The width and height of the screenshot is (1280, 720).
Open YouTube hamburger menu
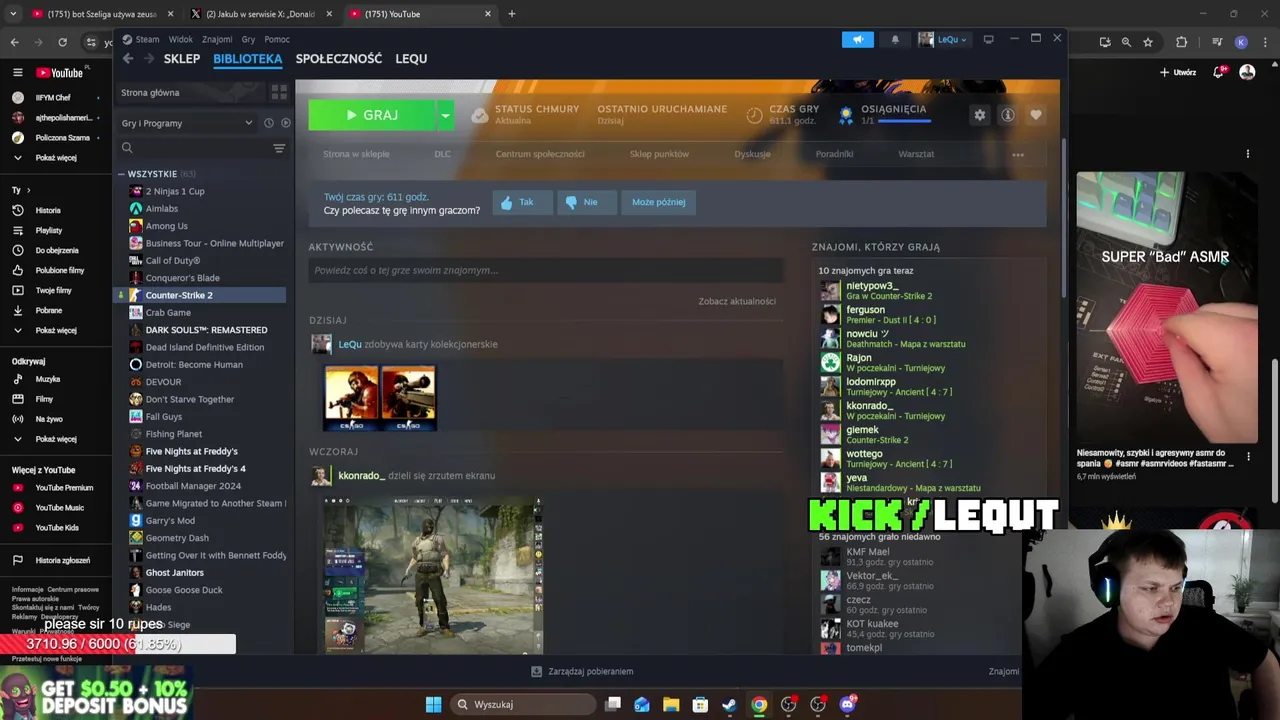pyautogui.click(x=17, y=72)
